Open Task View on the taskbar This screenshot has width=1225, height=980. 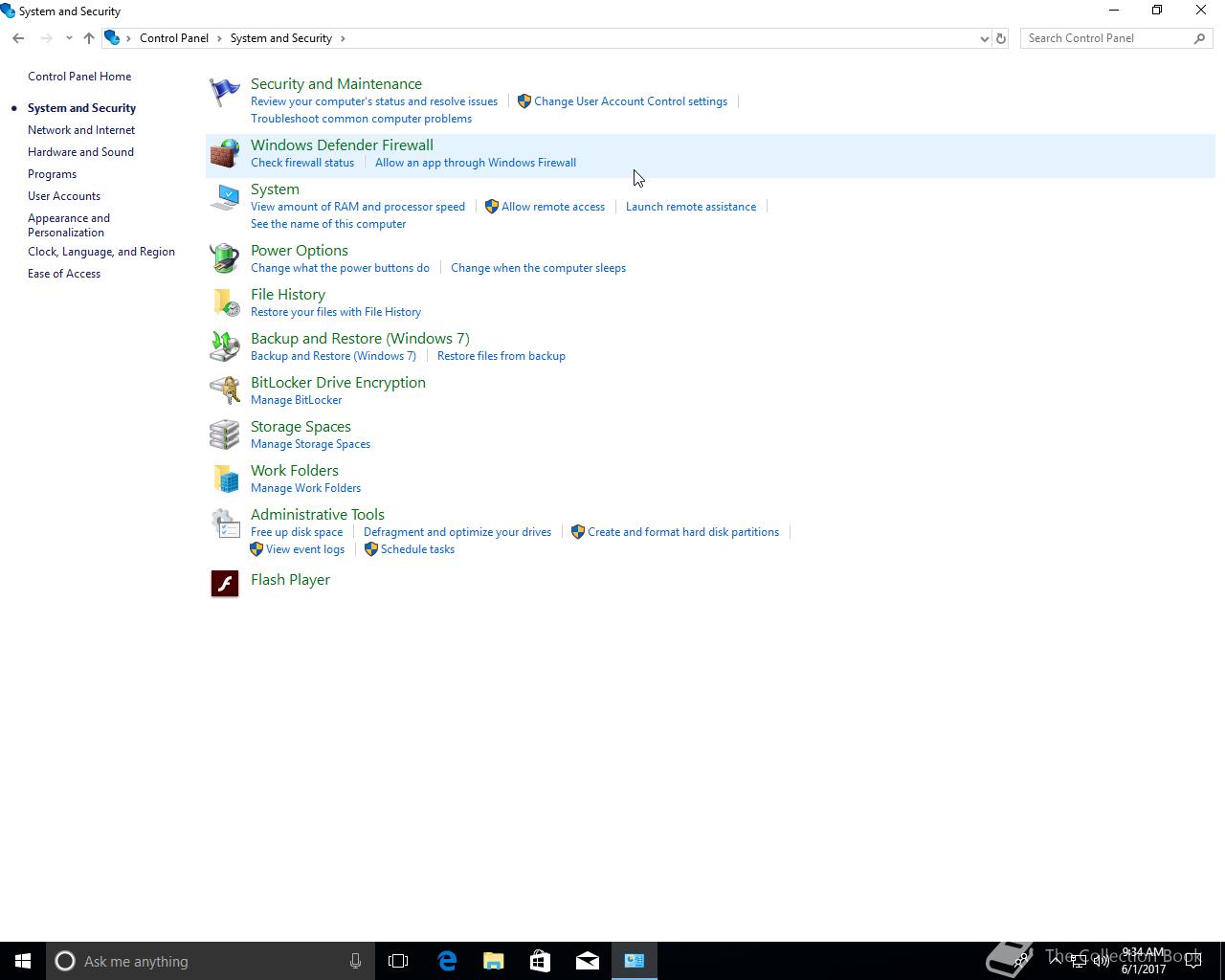tap(398, 961)
